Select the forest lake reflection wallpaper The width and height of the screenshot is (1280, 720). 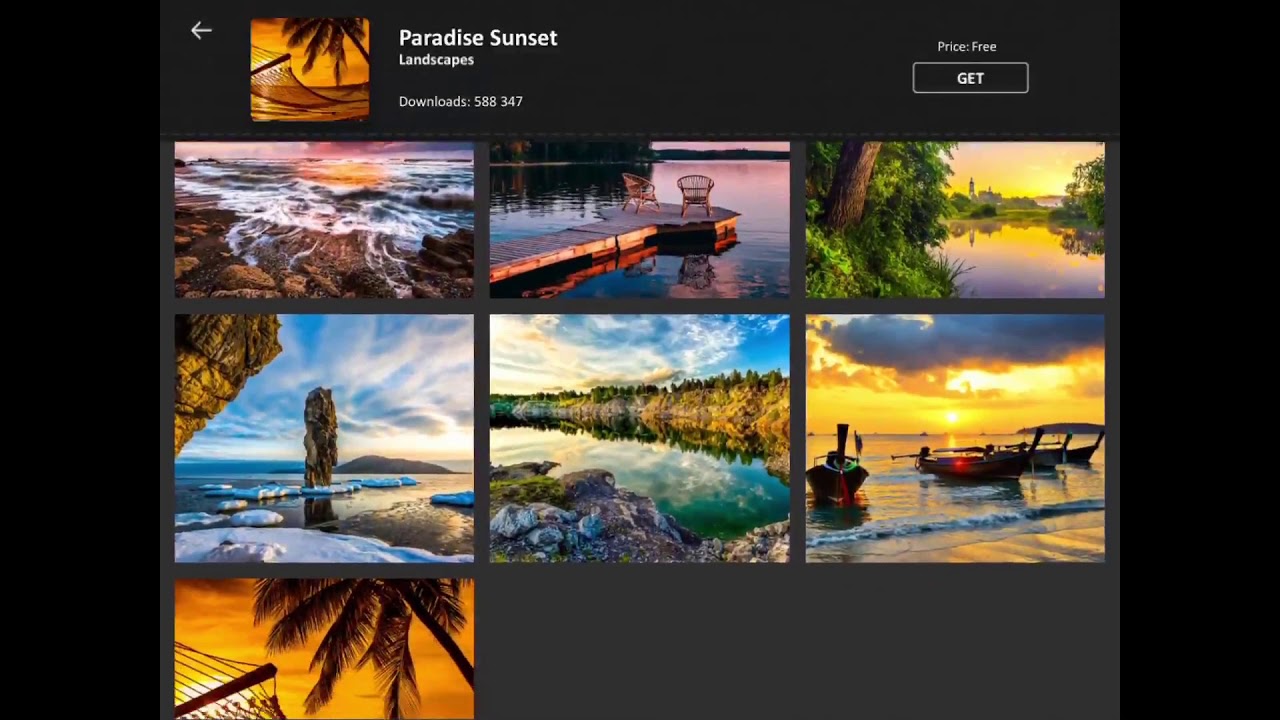click(639, 438)
